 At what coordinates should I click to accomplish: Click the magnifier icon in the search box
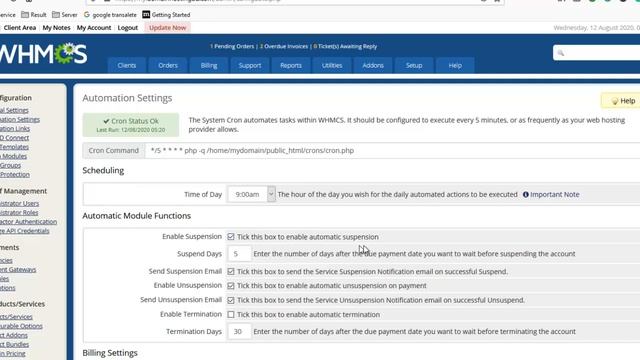point(560,53)
